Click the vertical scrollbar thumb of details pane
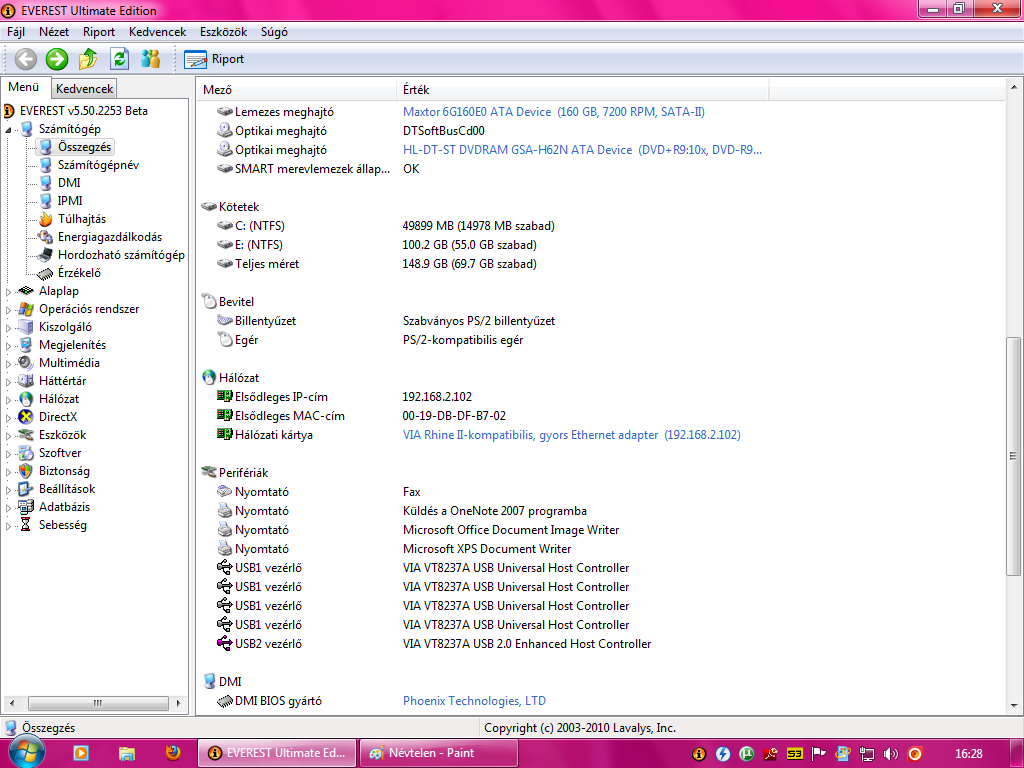Viewport: 1024px width, 768px height. point(1014,455)
